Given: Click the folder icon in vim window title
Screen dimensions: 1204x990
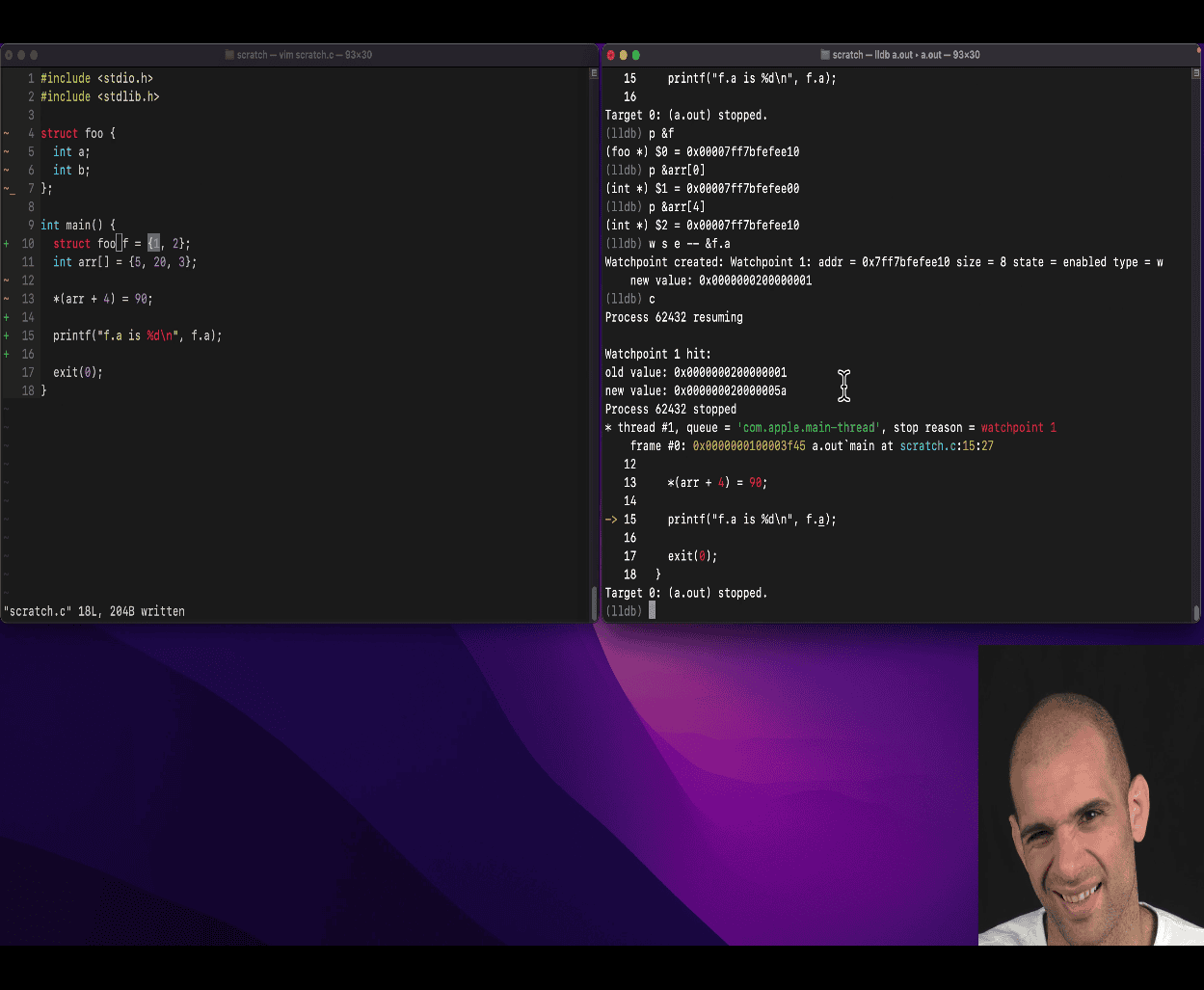Looking at the screenshot, I should coord(229,55).
